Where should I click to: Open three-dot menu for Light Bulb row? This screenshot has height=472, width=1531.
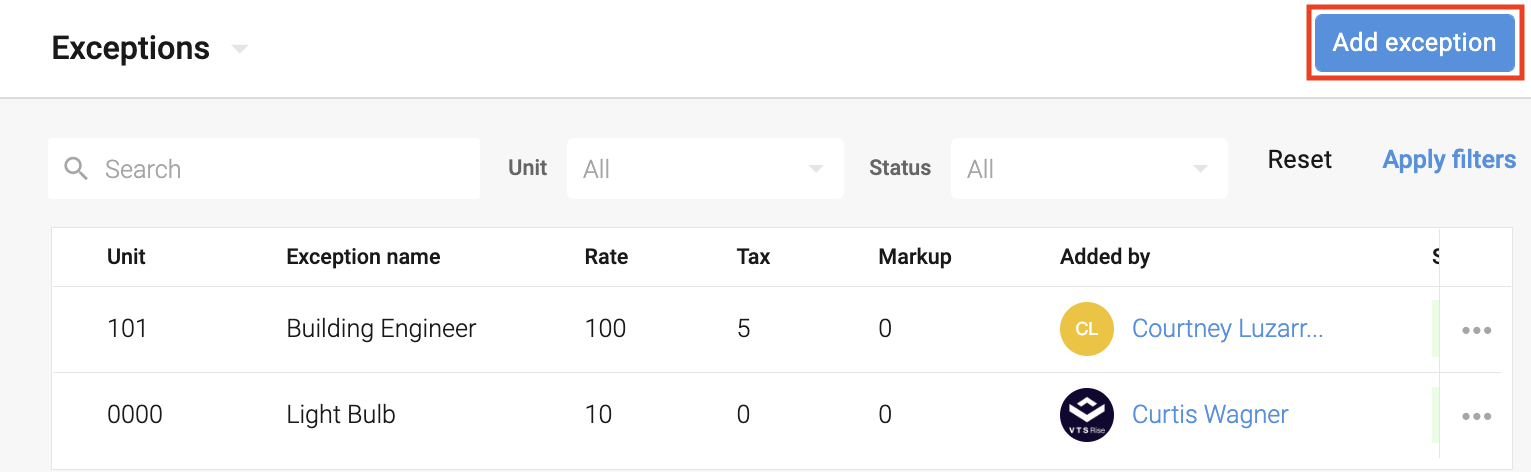coord(1477,416)
